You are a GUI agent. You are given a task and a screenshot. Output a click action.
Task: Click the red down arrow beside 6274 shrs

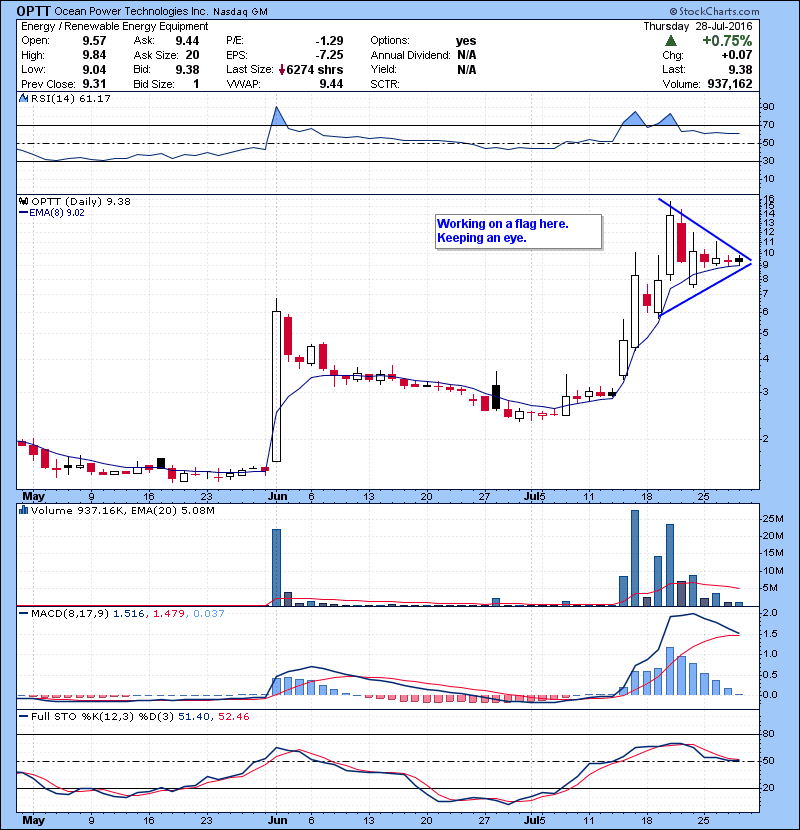coord(282,70)
